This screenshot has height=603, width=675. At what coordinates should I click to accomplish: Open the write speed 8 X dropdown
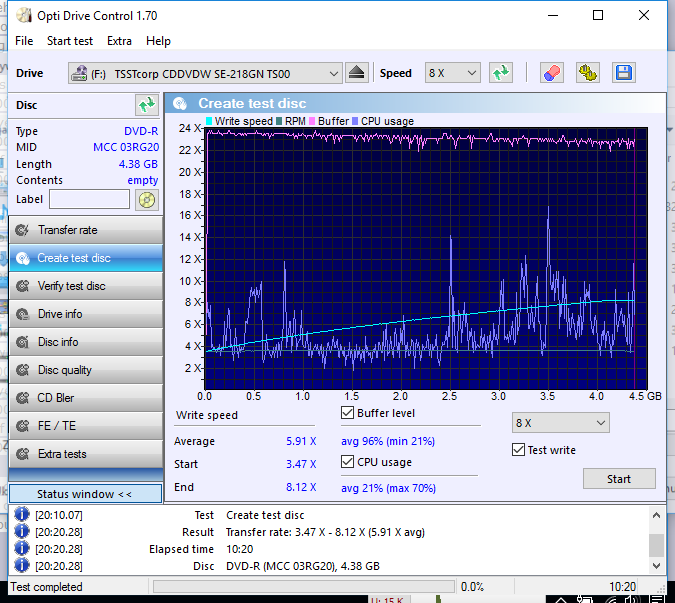point(560,423)
